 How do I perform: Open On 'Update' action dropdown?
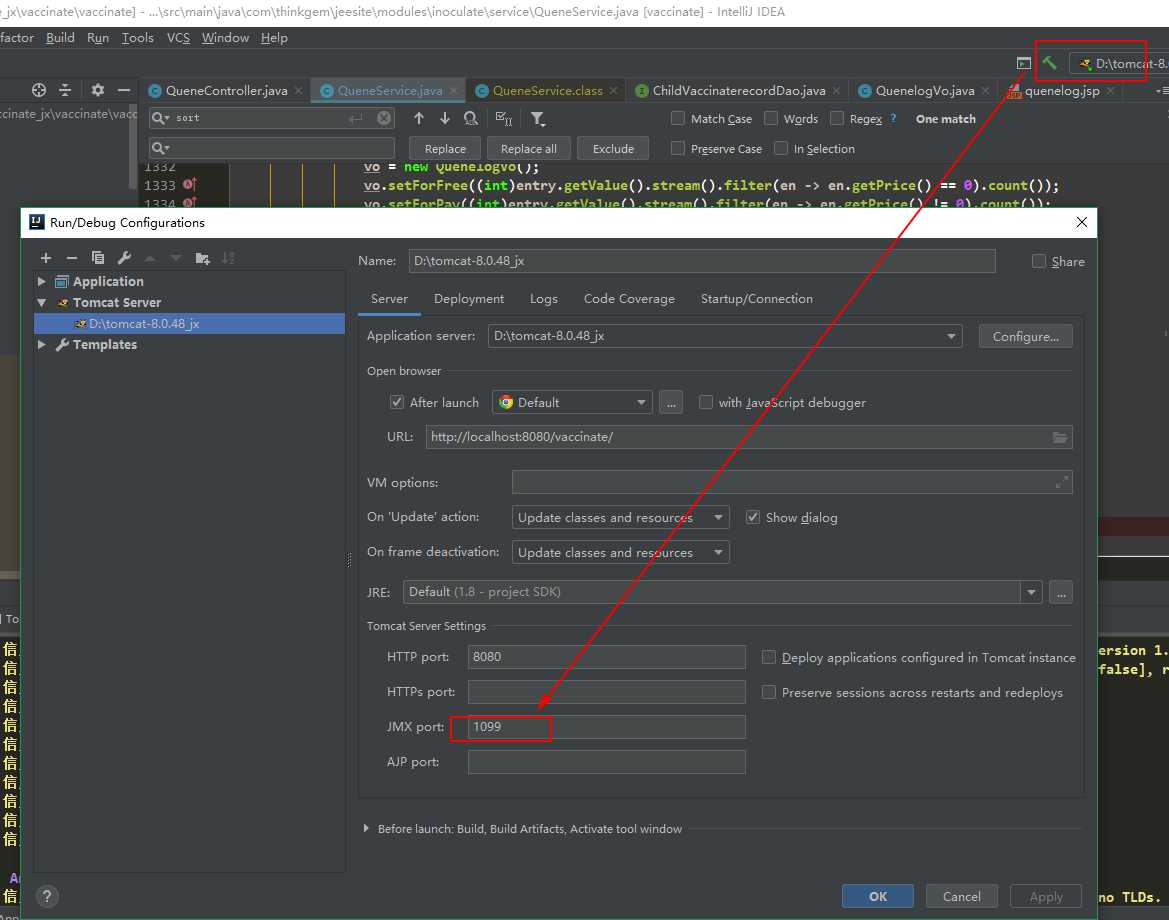(x=620, y=517)
